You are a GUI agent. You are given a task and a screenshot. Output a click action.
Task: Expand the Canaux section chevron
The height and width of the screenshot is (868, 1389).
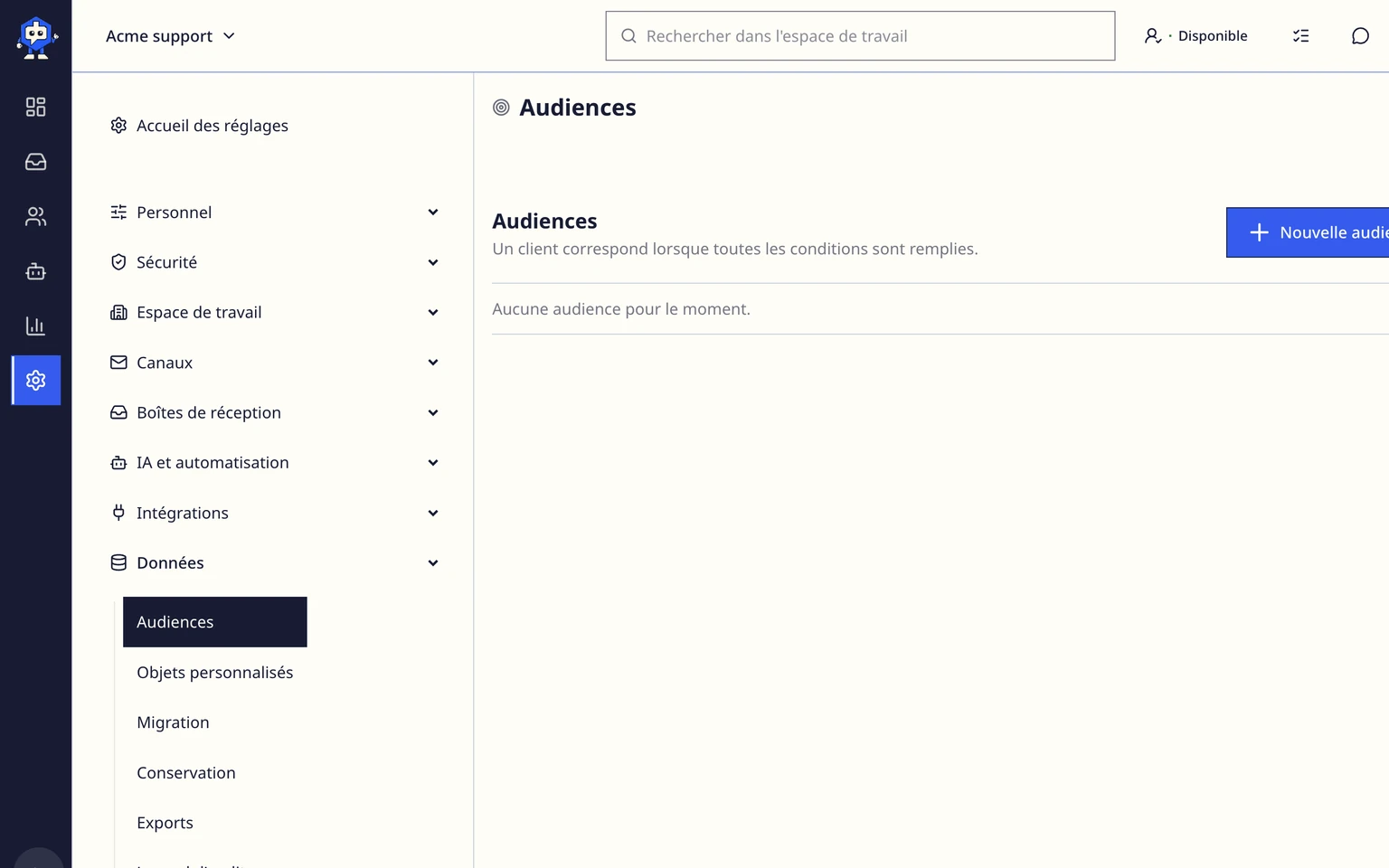click(433, 363)
